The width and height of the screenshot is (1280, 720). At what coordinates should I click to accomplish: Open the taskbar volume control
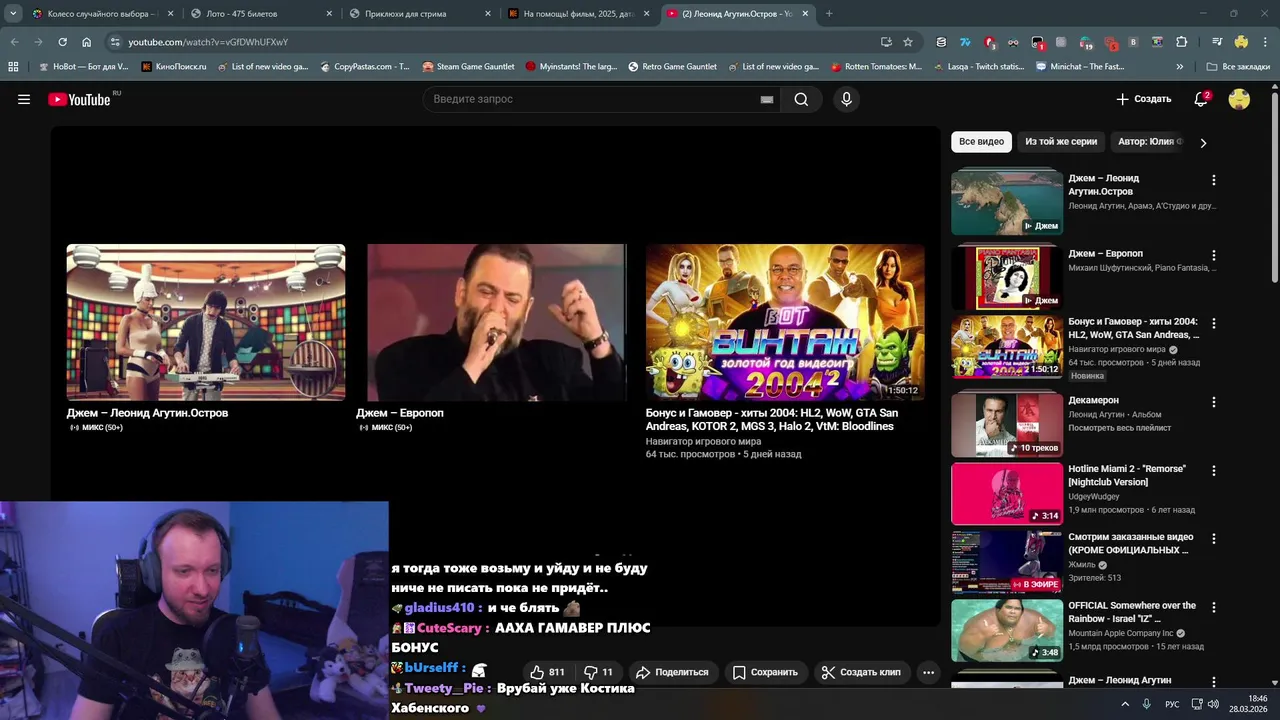click(1213, 704)
